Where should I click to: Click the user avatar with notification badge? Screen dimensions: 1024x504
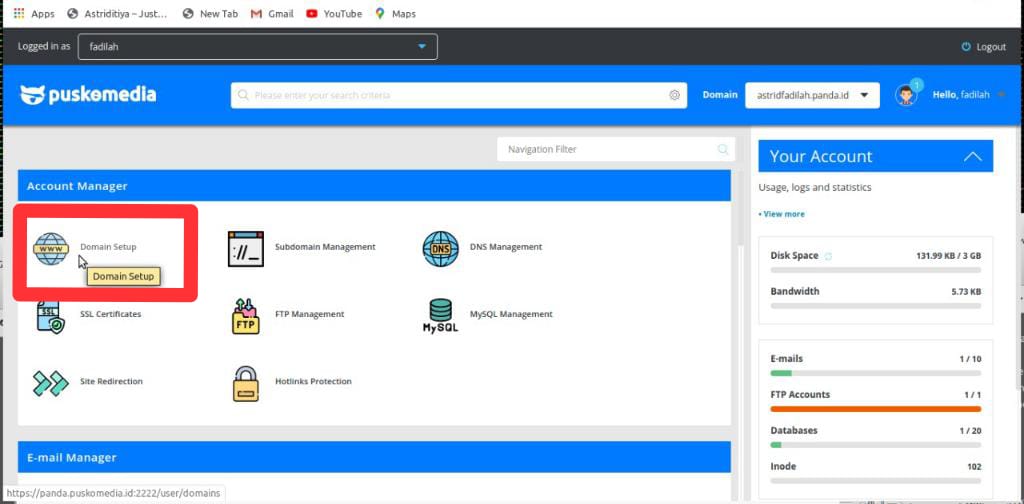tap(906, 95)
